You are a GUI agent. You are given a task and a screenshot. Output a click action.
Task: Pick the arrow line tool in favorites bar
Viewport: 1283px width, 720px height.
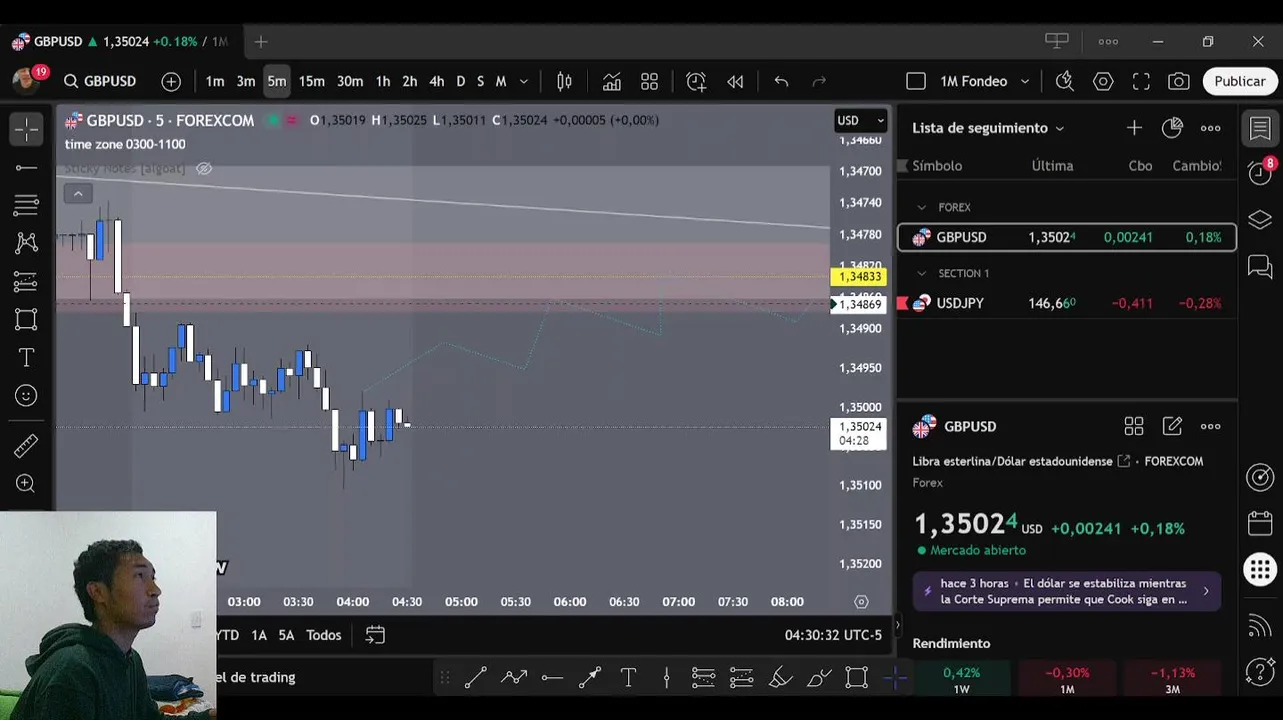(x=590, y=678)
